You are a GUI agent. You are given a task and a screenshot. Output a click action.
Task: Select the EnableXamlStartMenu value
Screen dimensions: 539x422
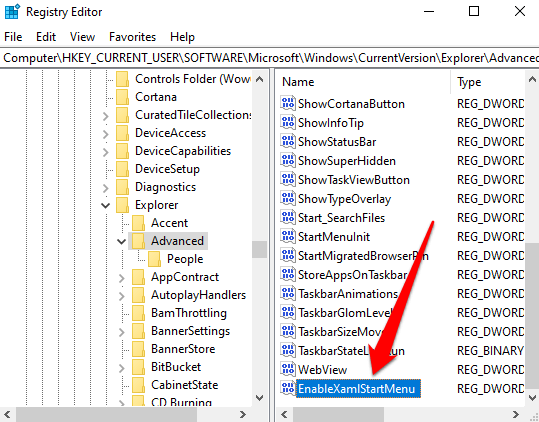tap(358, 389)
